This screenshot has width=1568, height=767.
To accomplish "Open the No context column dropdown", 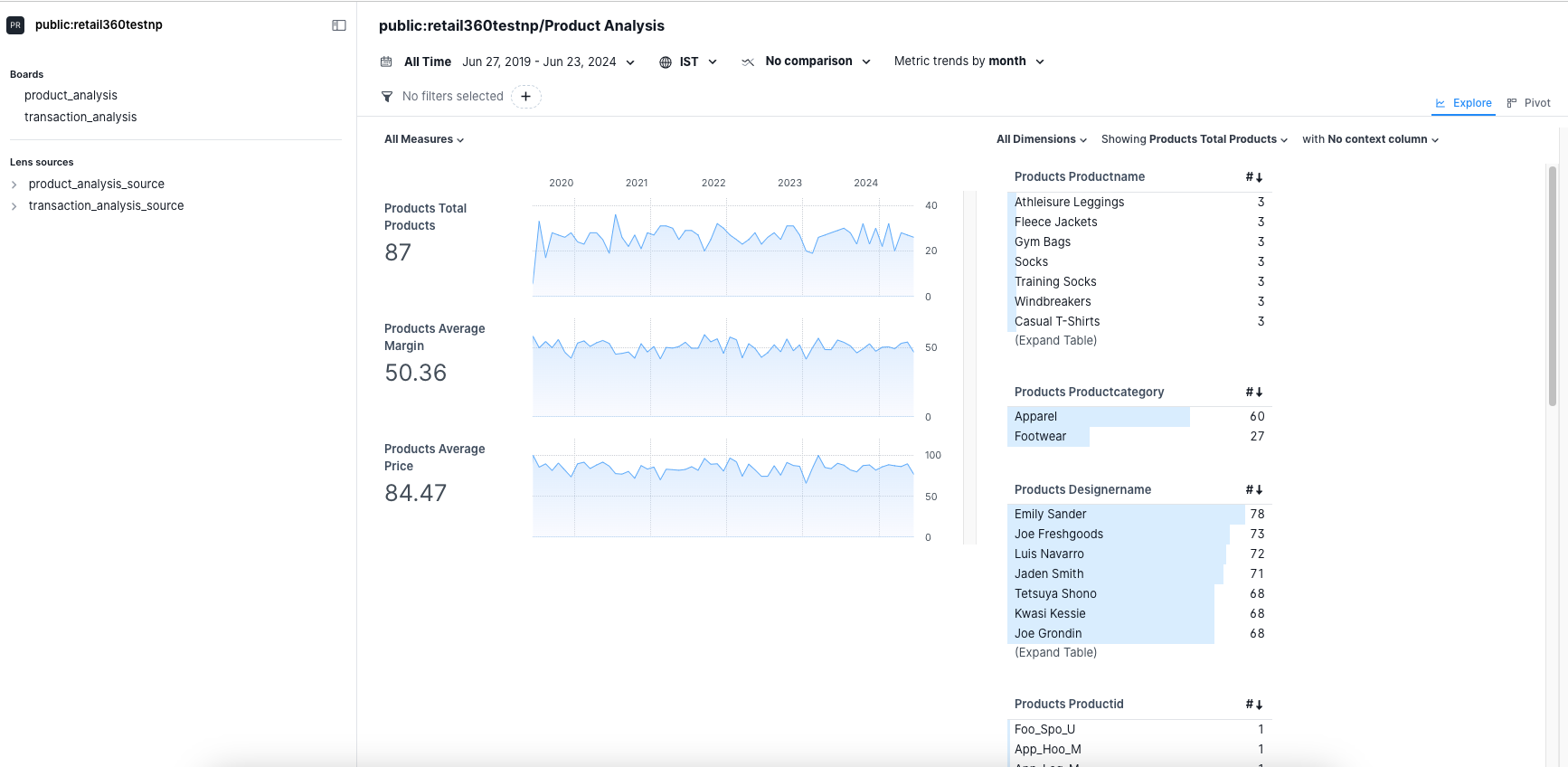I will 1370,139.
